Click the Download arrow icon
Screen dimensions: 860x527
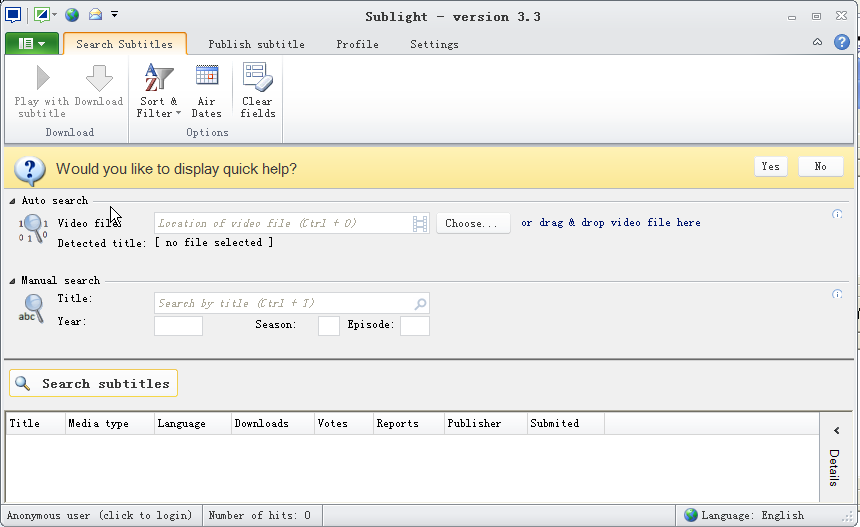(99, 77)
